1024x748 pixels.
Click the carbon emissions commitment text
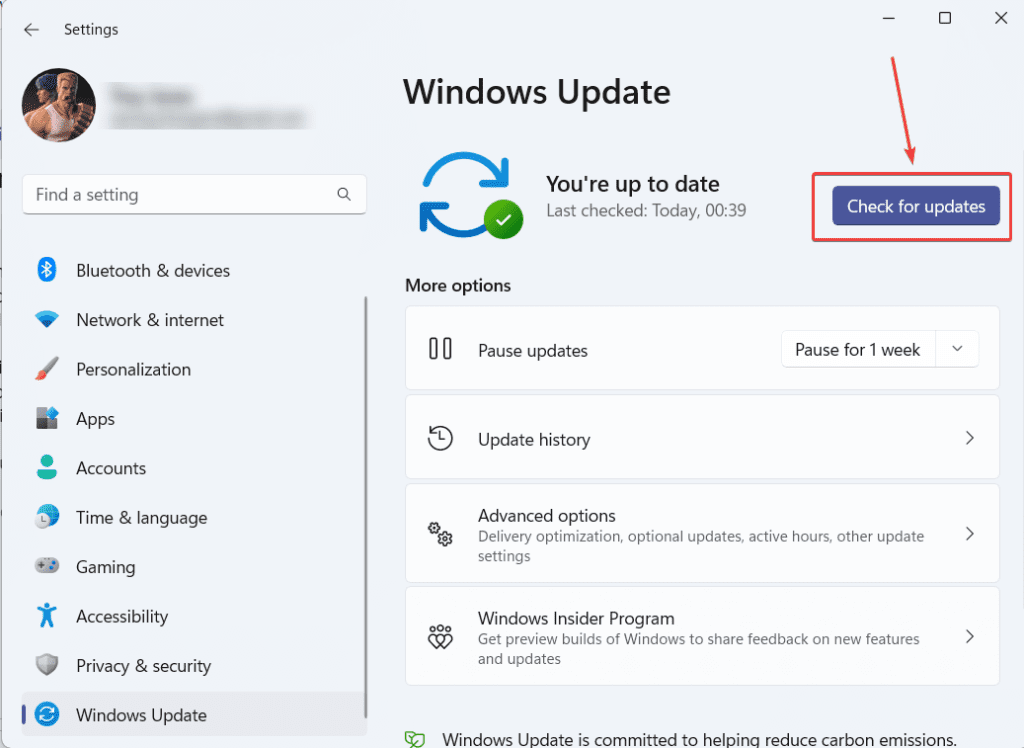tap(699, 740)
